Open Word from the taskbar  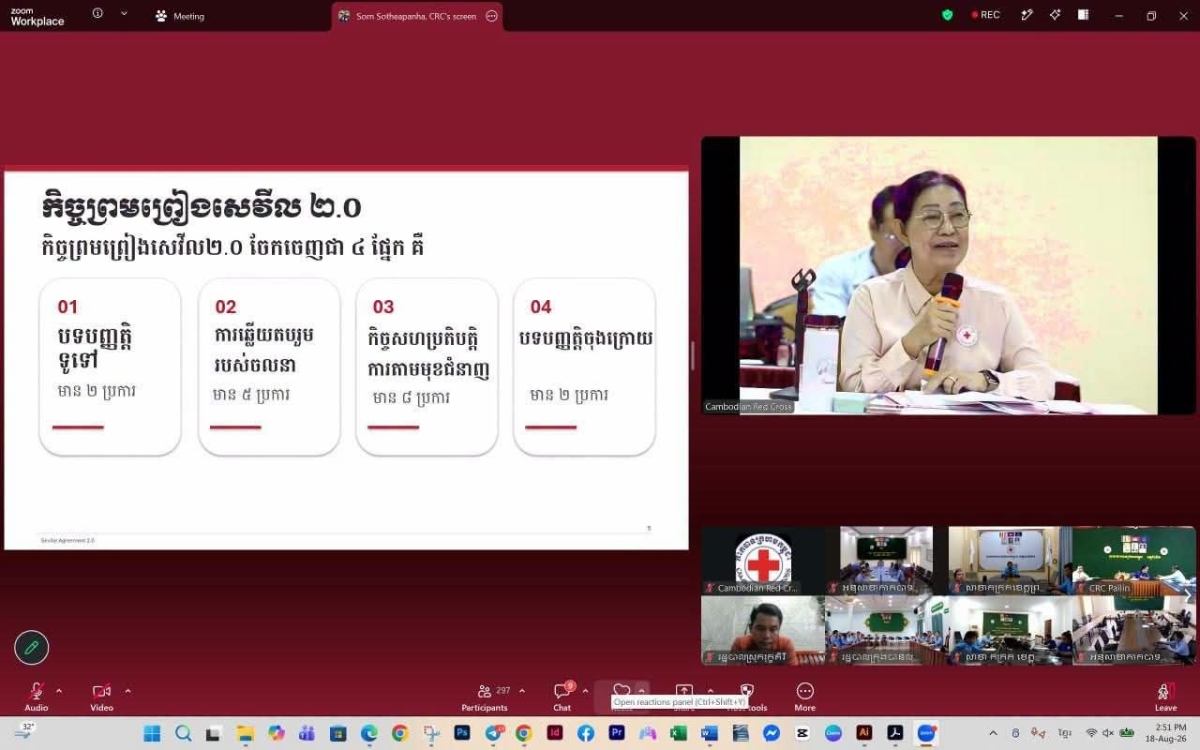point(709,733)
